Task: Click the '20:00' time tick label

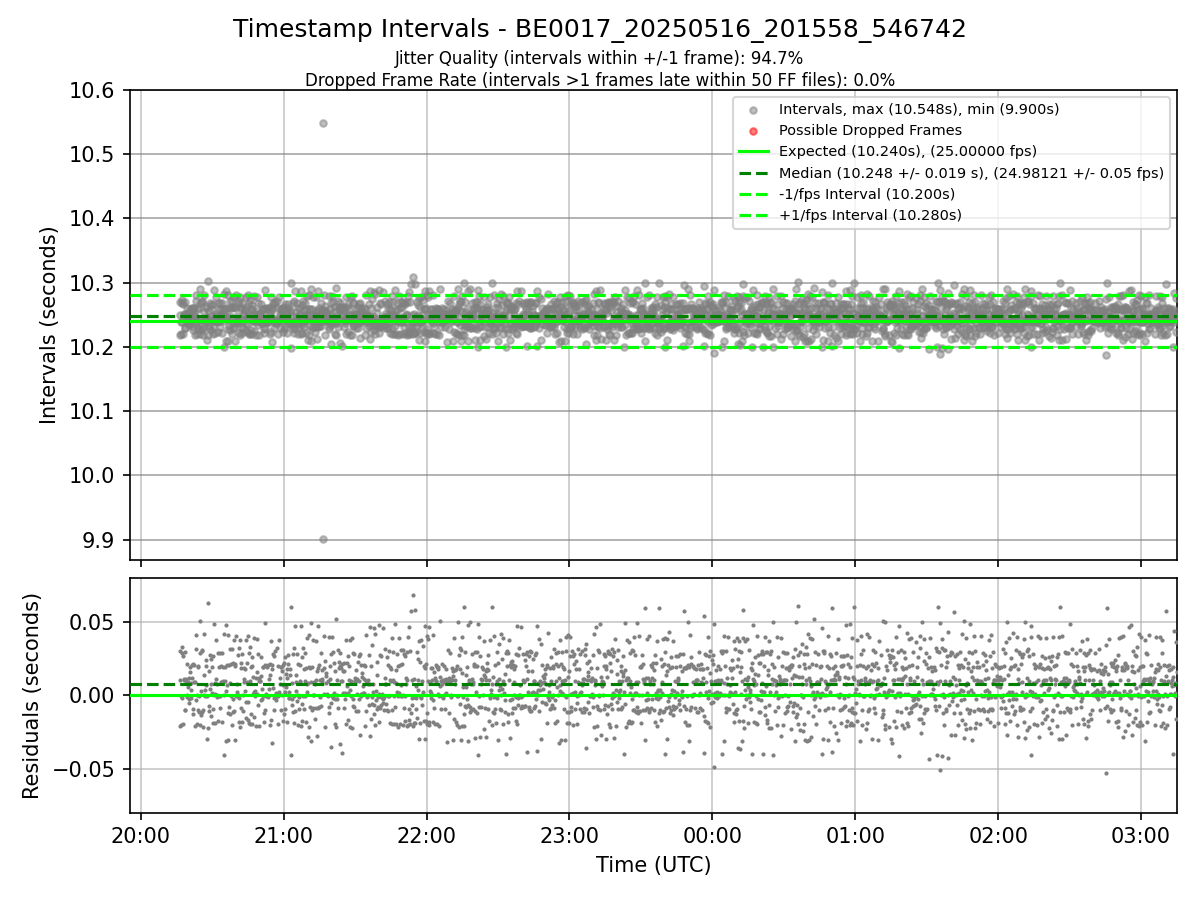Action: pos(141,834)
